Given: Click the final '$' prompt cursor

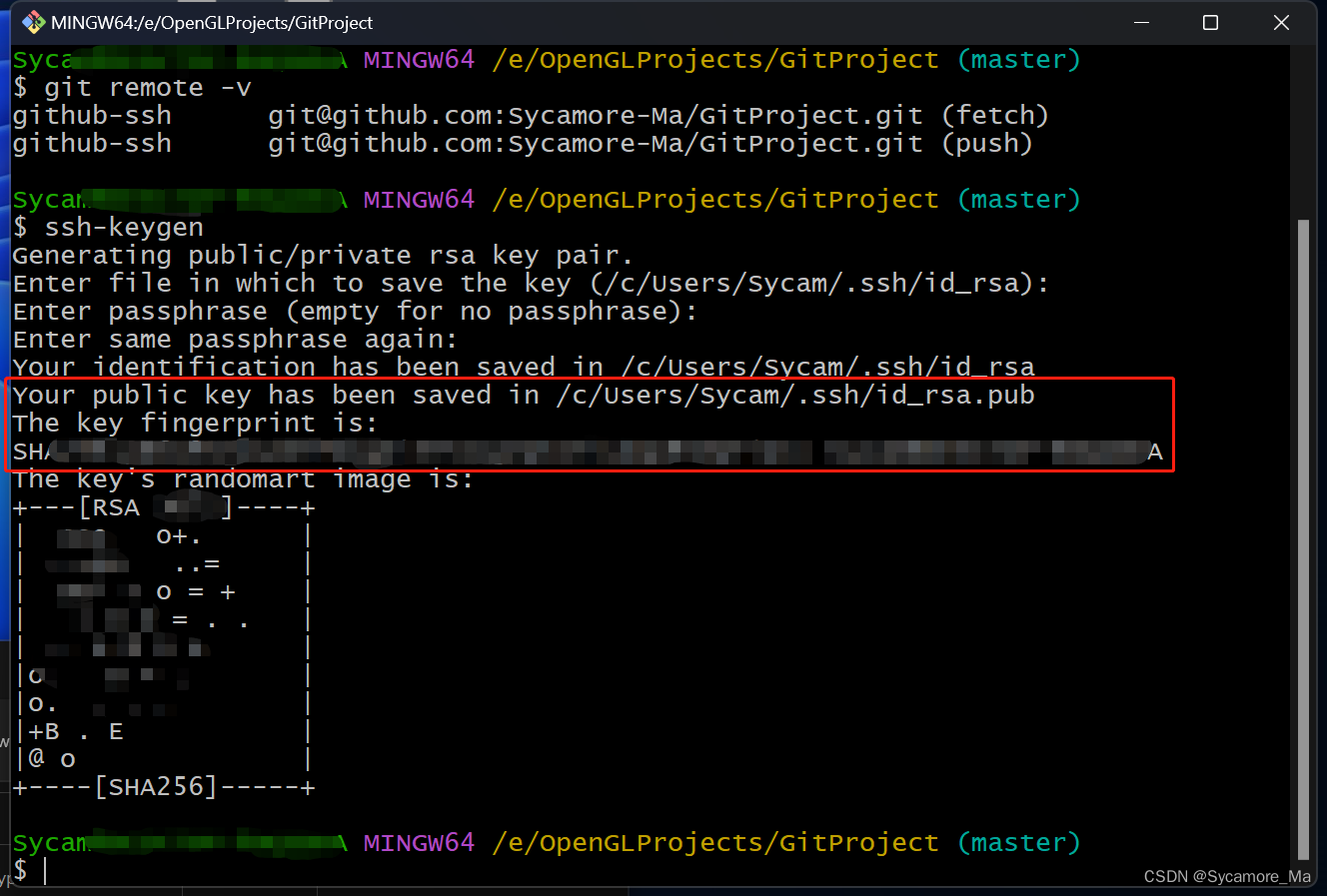Looking at the screenshot, I should click(x=45, y=871).
